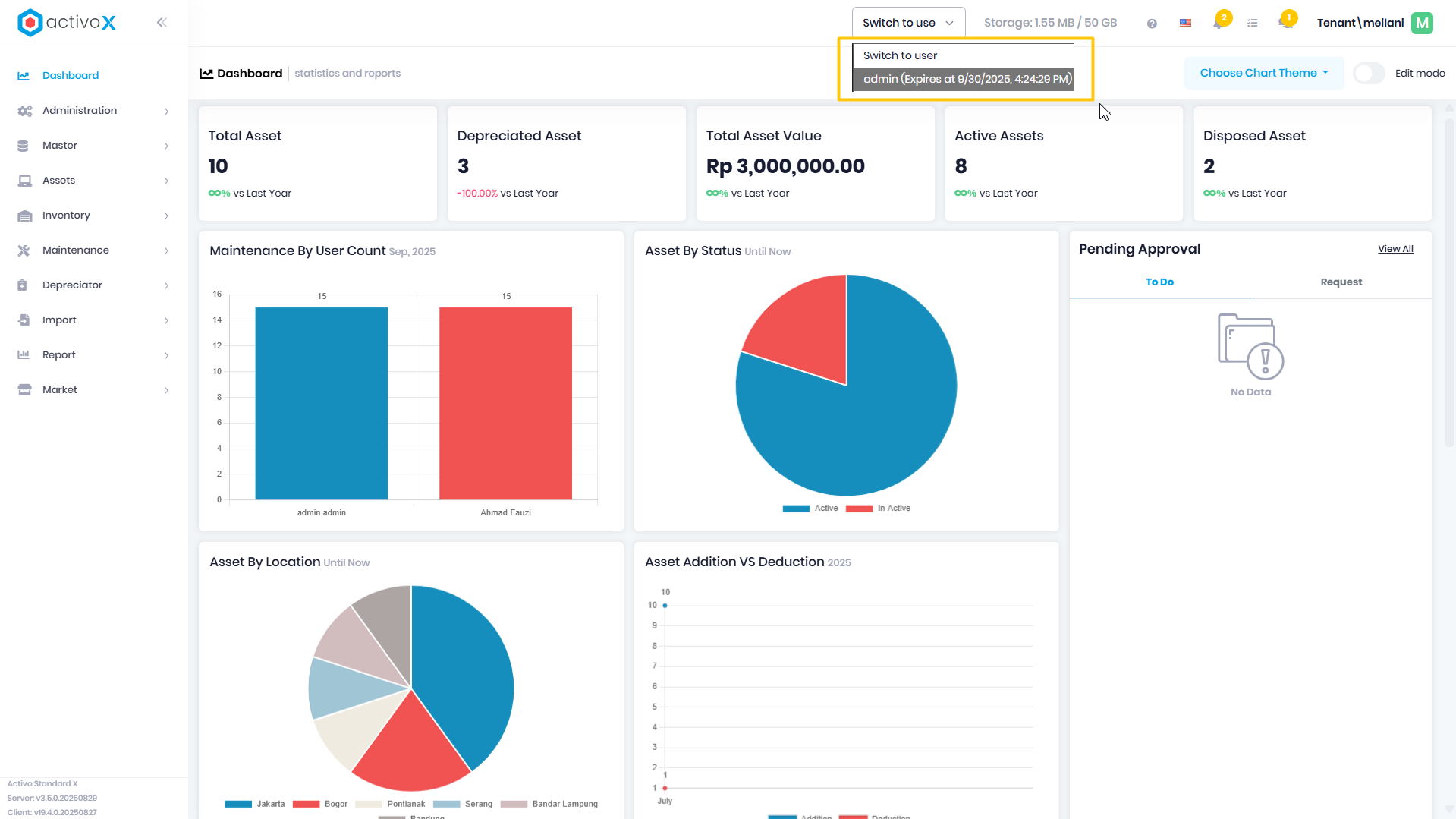1456x819 pixels.
Task: Open the task list icon in header
Action: (x=1253, y=24)
